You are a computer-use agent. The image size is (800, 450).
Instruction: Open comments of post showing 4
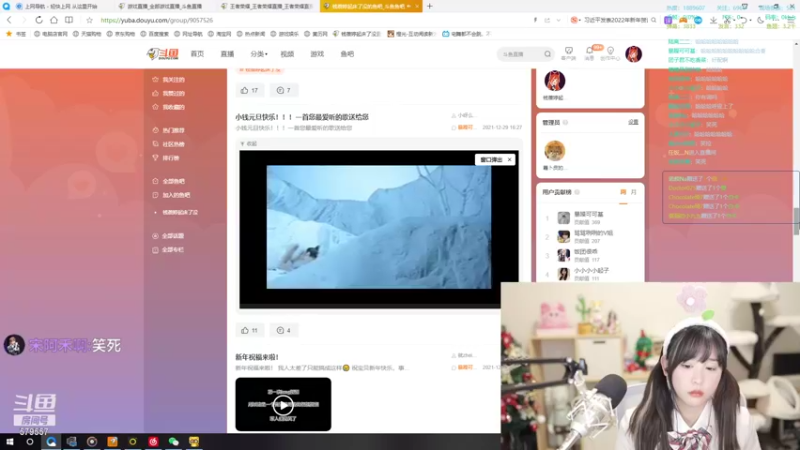[284, 330]
